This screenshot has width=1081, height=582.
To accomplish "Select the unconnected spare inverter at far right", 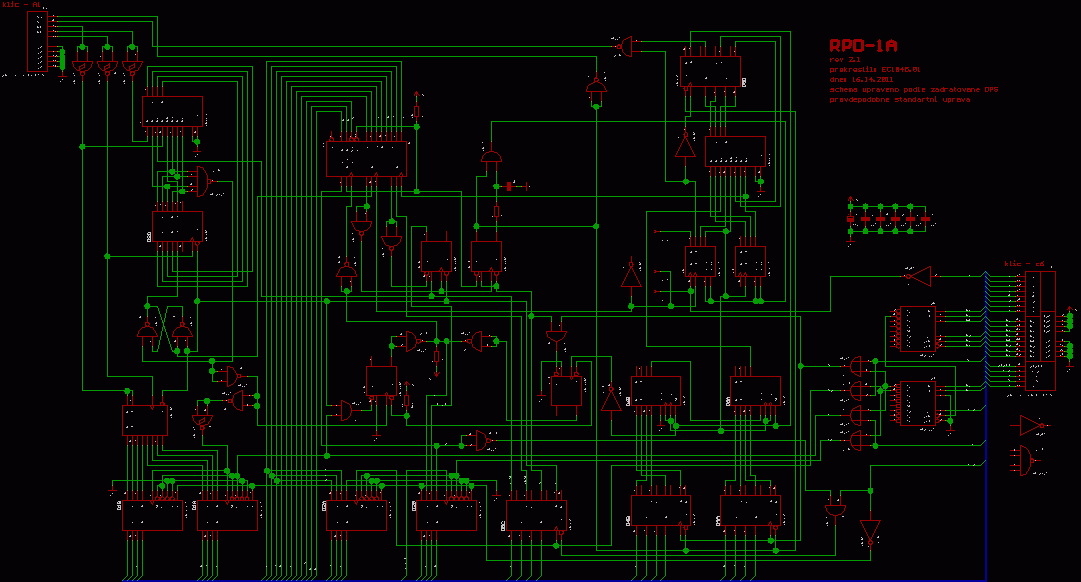I will click(1029, 425).
